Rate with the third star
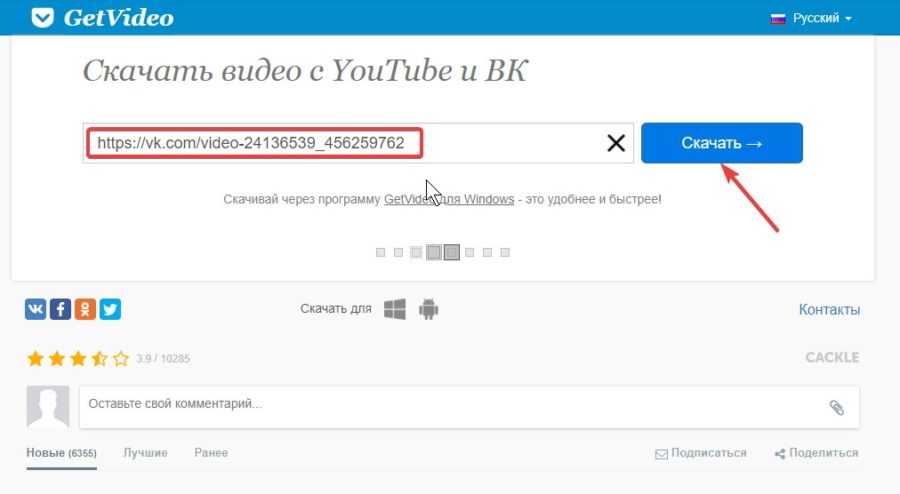Screen dimensions: 900x494 [78, 359]
